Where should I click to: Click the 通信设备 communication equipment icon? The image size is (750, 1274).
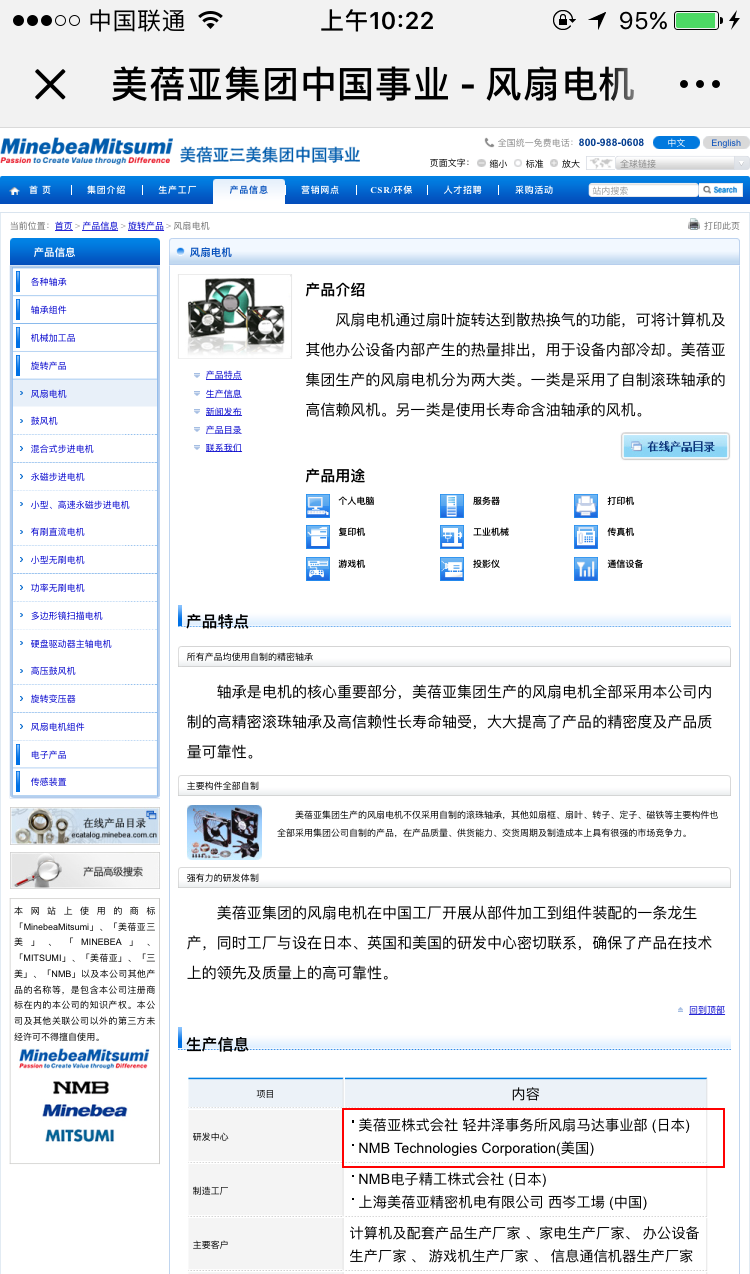[x=586, y=568]
